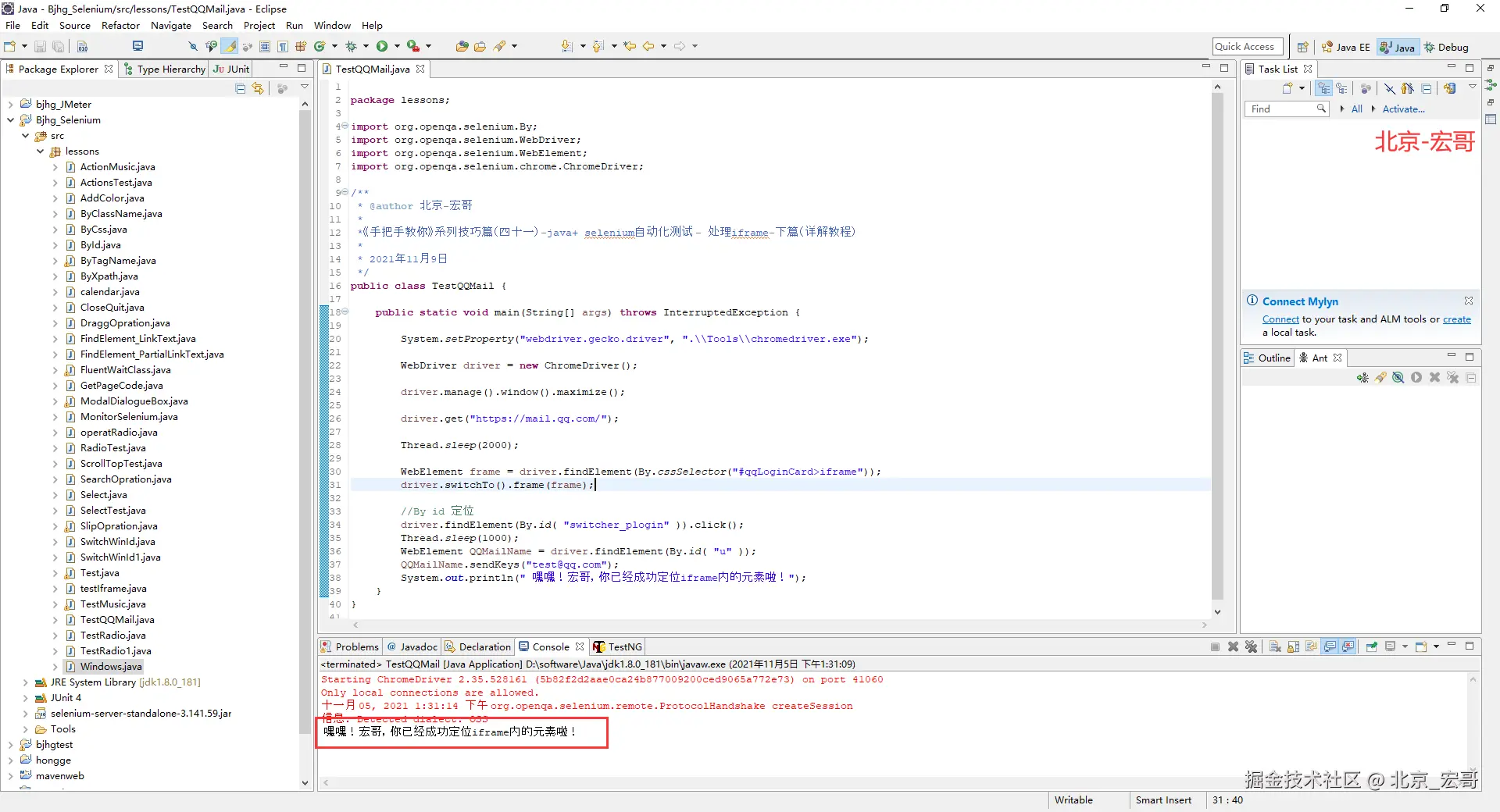Toggle Mark Occurrences highlighter in toolbar
1500x812 pixels.
[230, 47]
